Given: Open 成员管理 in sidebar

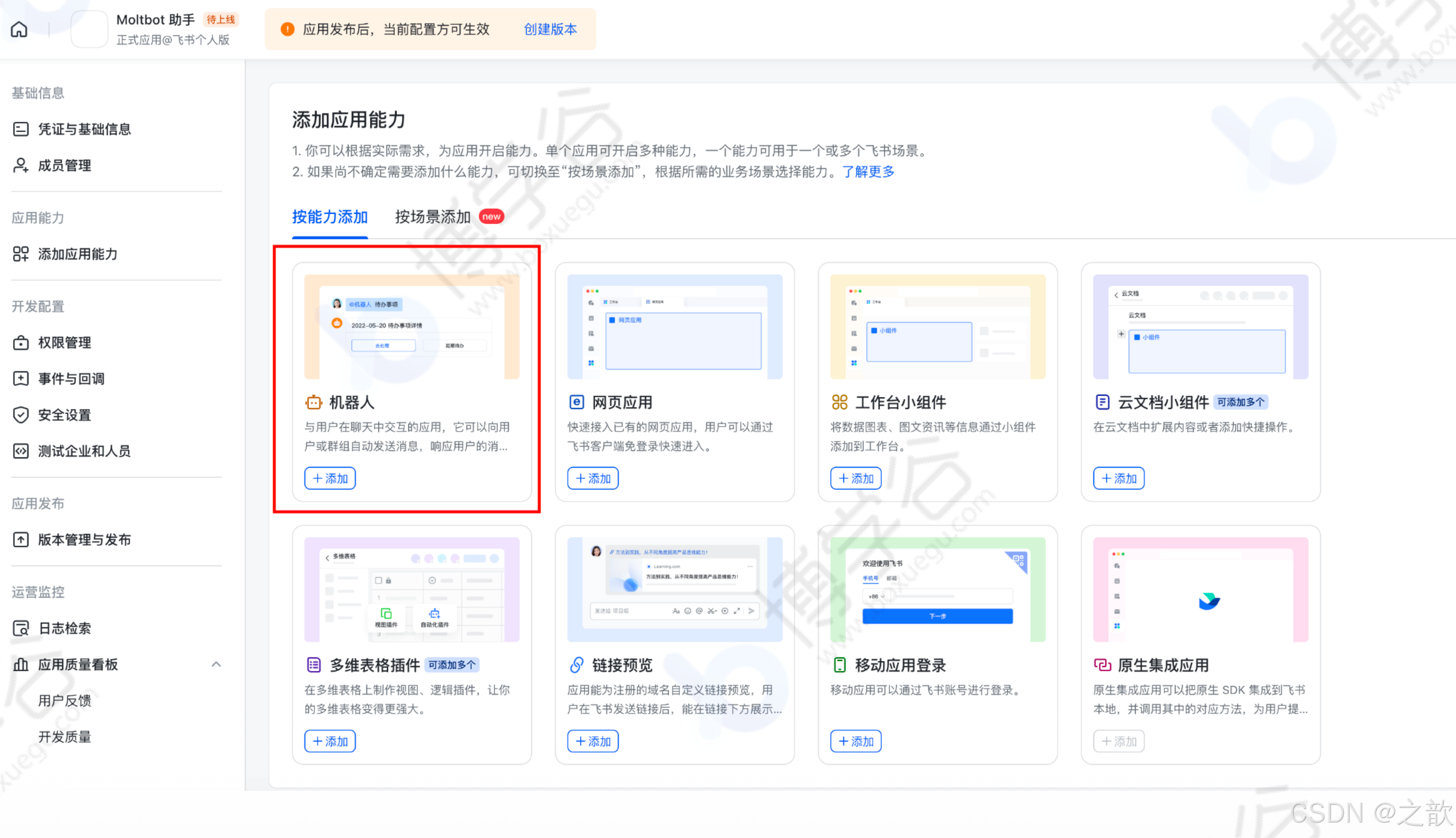Looking at the screenshot, I should (x=64, y=166).
